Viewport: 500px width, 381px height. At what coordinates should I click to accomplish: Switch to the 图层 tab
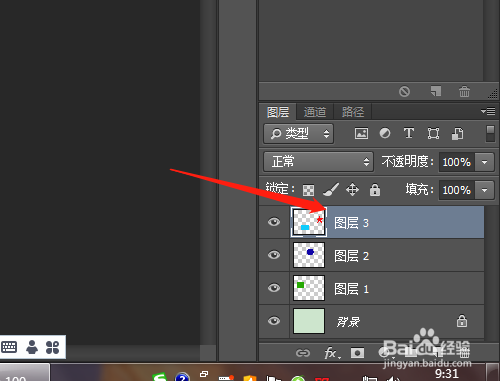(278, 112)
